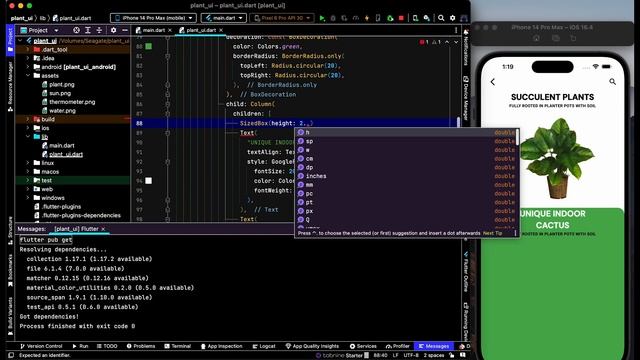Click the tabnine Starter status bar widget

(342, 356)
